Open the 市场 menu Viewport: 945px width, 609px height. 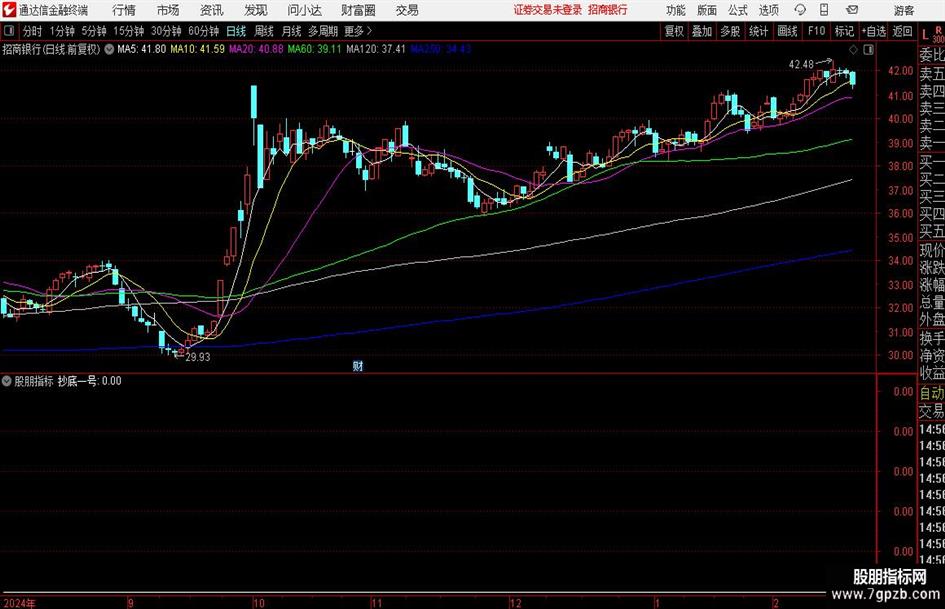click(x=168, y=10)
